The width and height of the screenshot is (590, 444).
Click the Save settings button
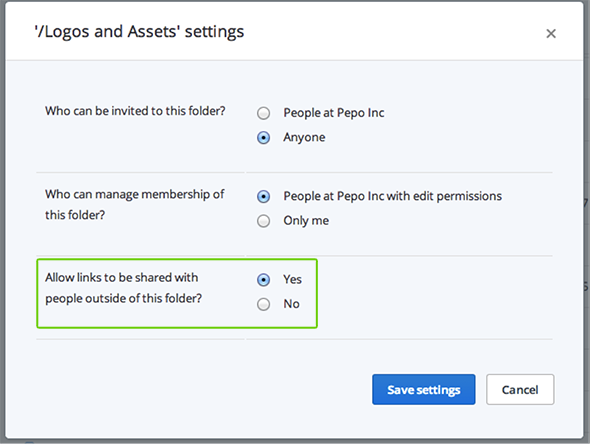point(424,389)
